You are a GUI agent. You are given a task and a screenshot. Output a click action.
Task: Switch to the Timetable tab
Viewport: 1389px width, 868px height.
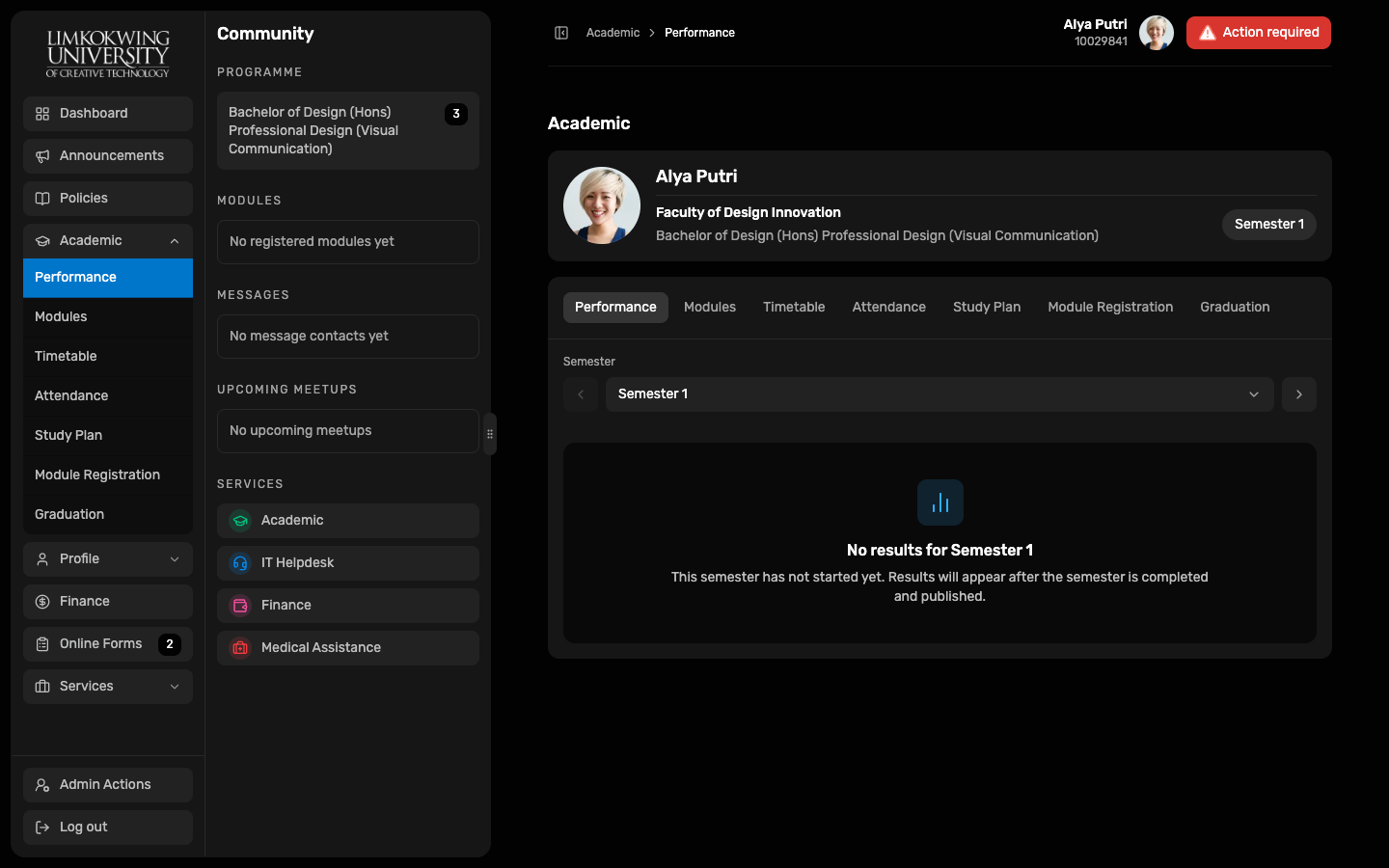coord(794,308)
